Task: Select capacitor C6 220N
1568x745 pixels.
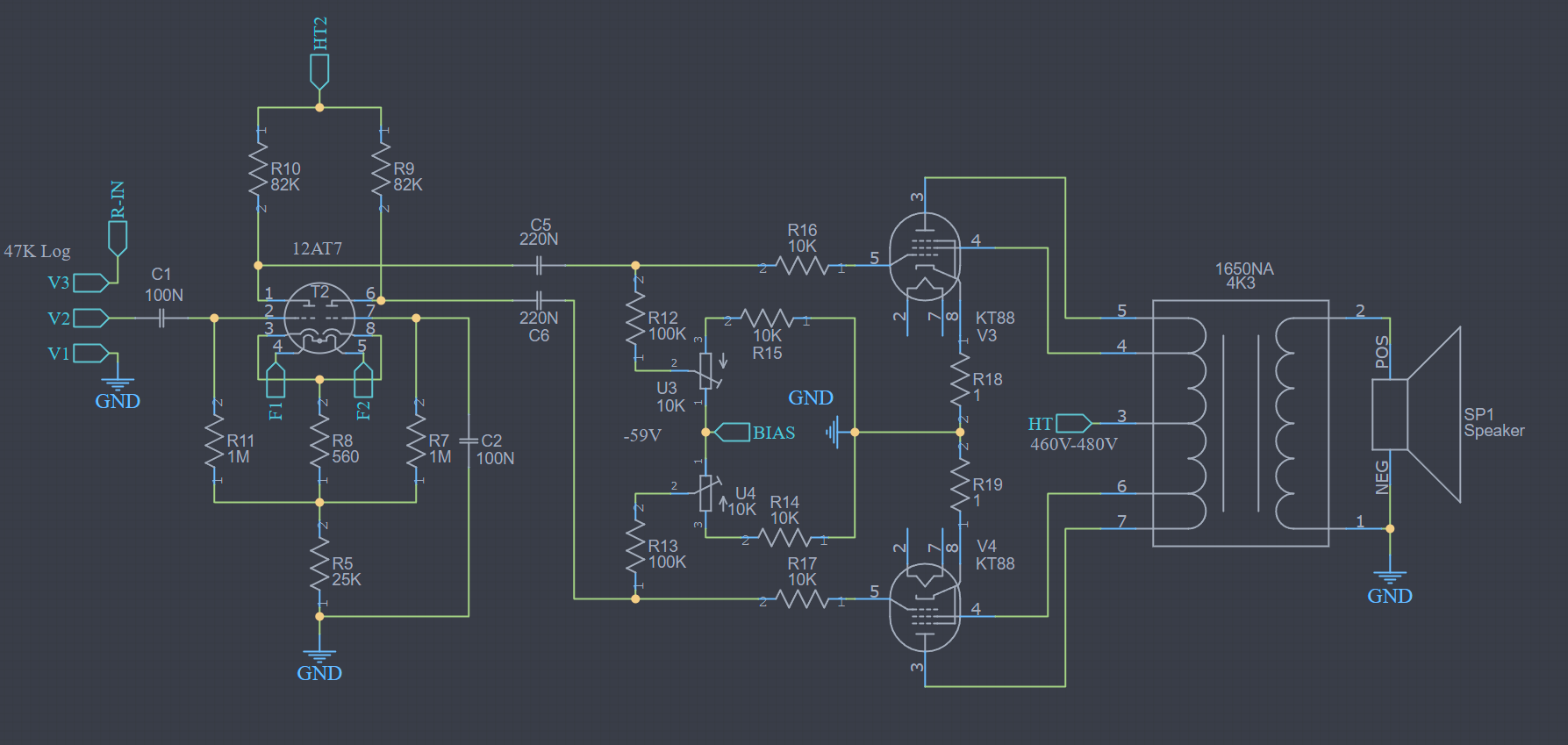Action: [539, 300]
